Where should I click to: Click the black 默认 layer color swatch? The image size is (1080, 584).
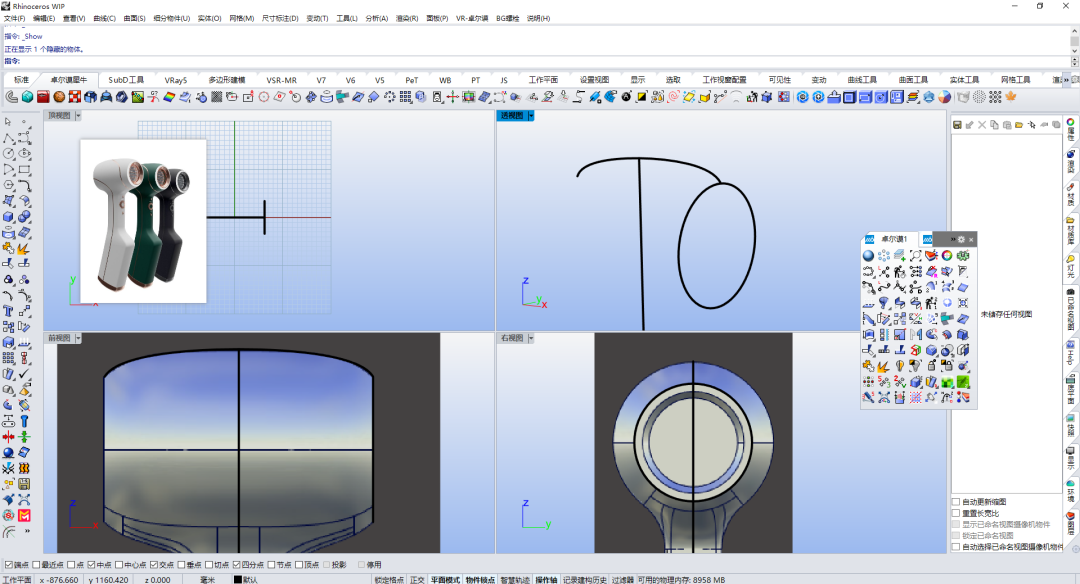coord(238,580)
